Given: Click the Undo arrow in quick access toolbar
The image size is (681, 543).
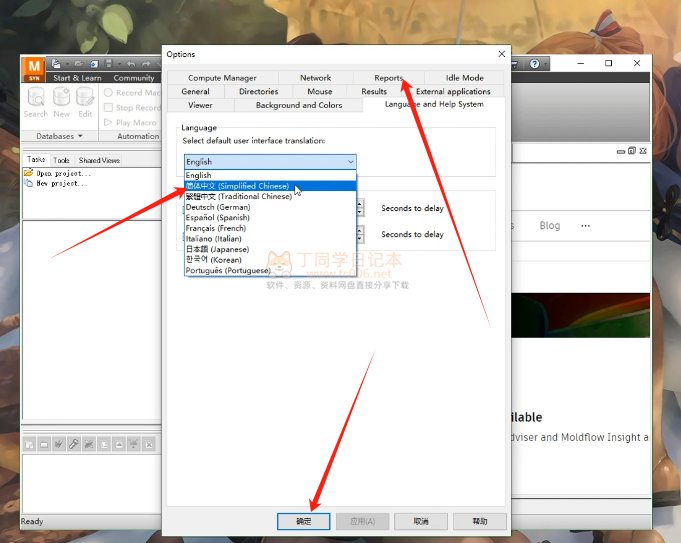Looking at the screenshot, I should 132,64.
